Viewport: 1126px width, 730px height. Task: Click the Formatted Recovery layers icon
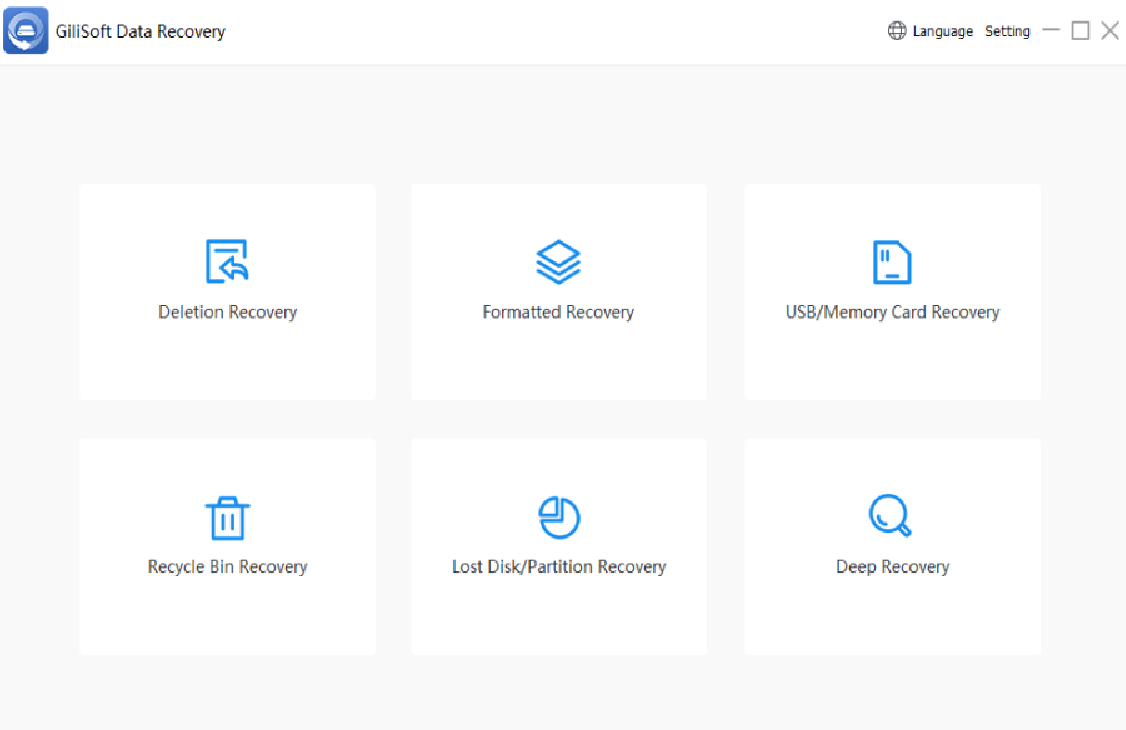tap(558, 262)
